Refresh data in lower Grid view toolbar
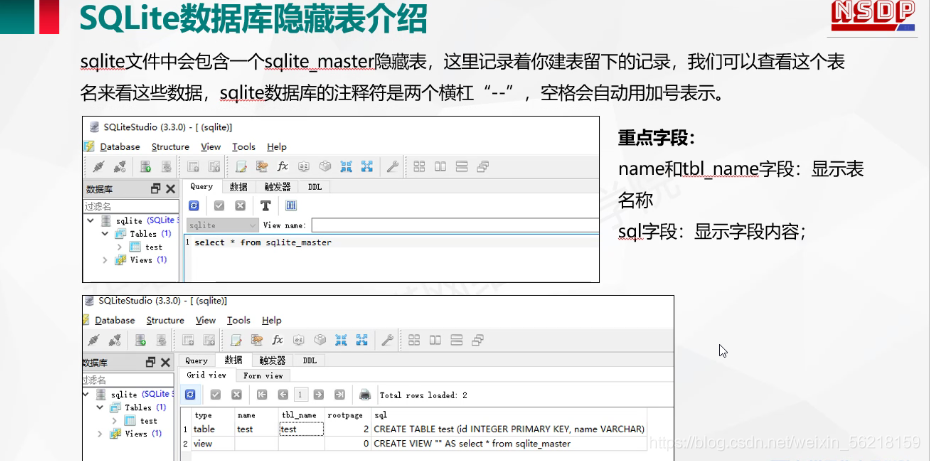The image size is (930, 461). pyautogui.click(x=190, y=395)
